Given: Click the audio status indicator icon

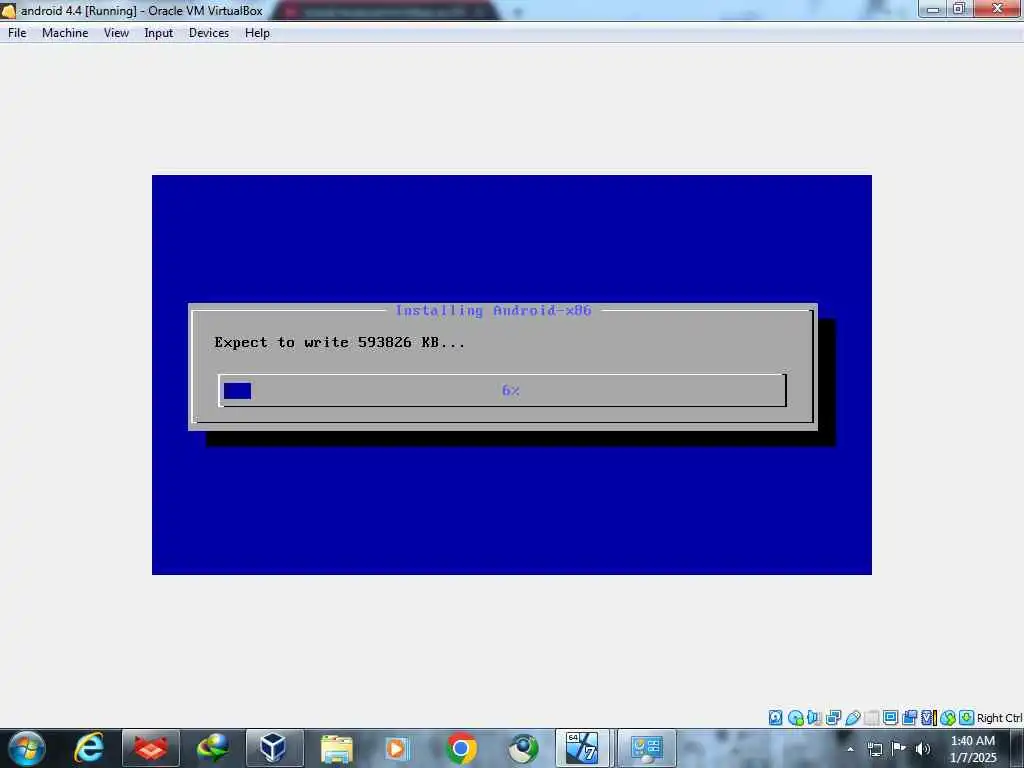Looking at the screenshot, I should pyautogui.click(x=814, y=718).
